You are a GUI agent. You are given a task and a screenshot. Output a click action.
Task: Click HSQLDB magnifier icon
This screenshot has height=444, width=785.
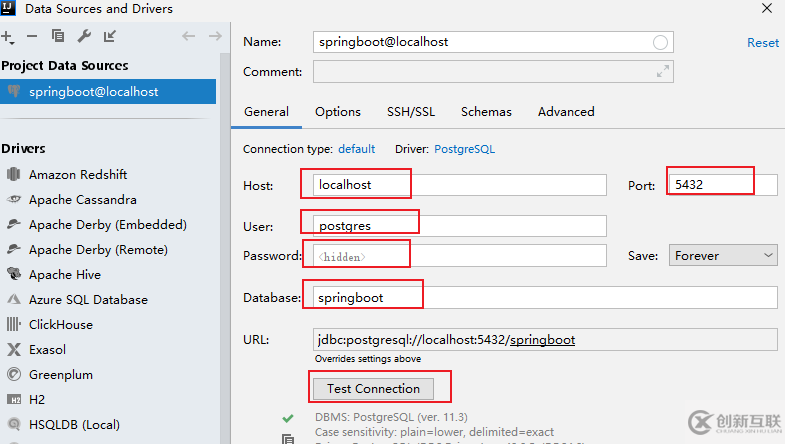(14, 424)
